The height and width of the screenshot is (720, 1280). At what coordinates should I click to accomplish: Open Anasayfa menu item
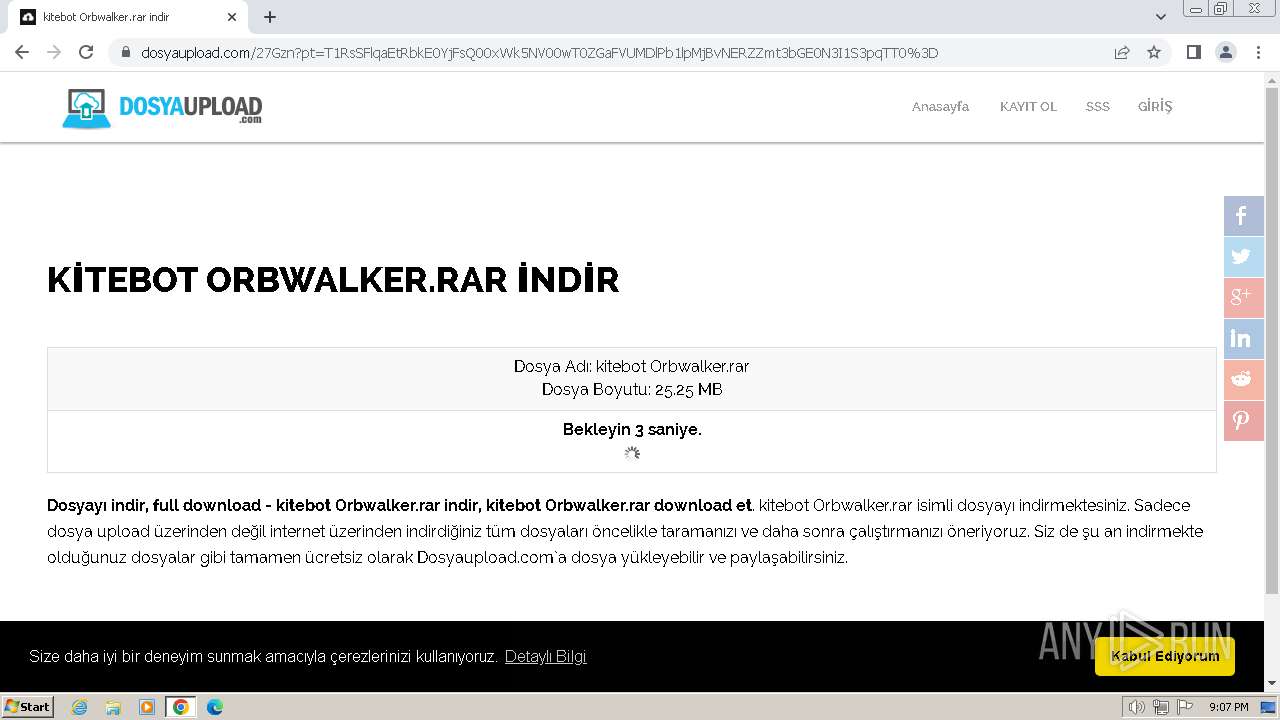(940, 106)
